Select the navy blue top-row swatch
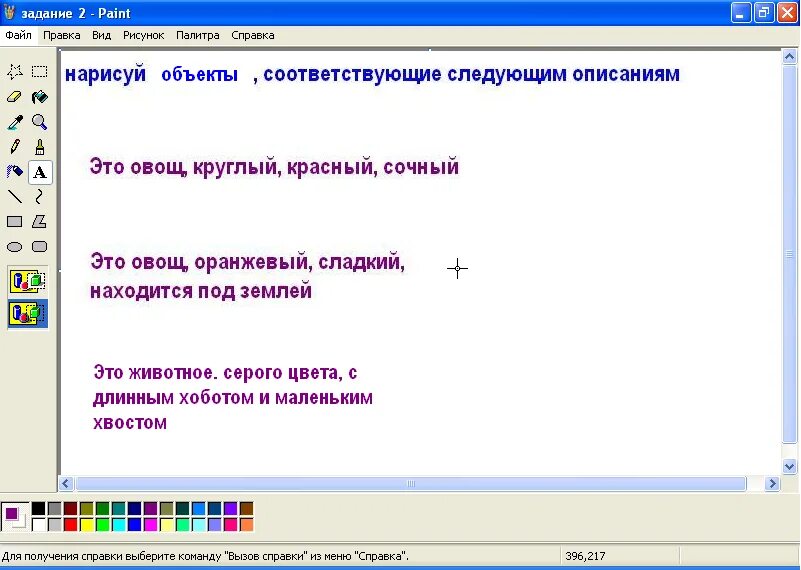 [134, 508]
